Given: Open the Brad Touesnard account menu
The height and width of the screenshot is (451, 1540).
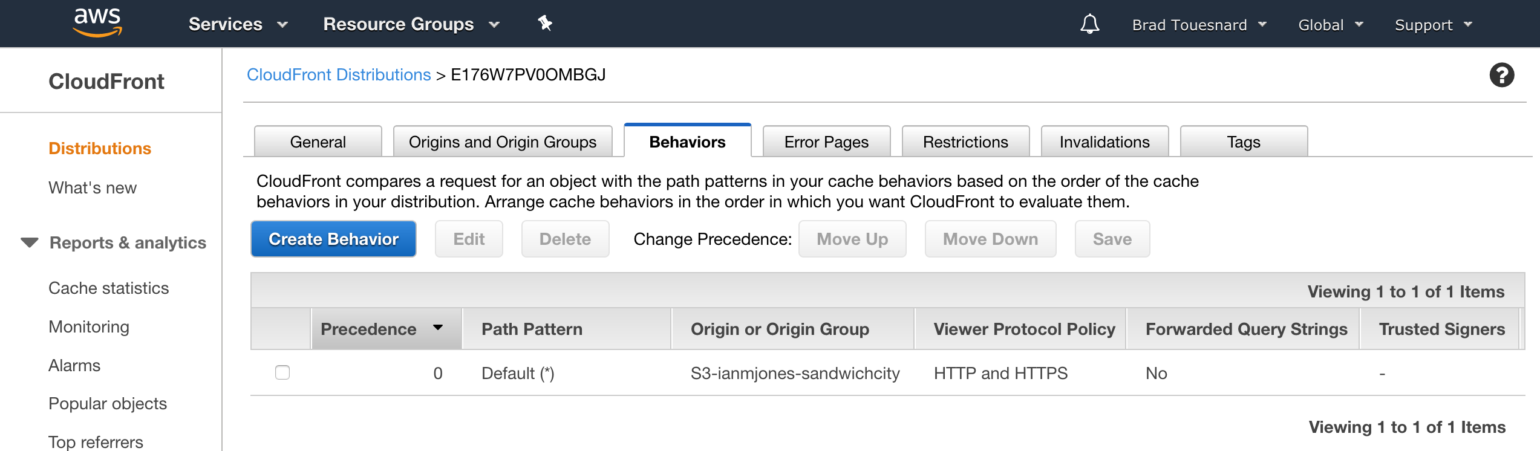Looking at the screenshot, I should click(1199, 25).
